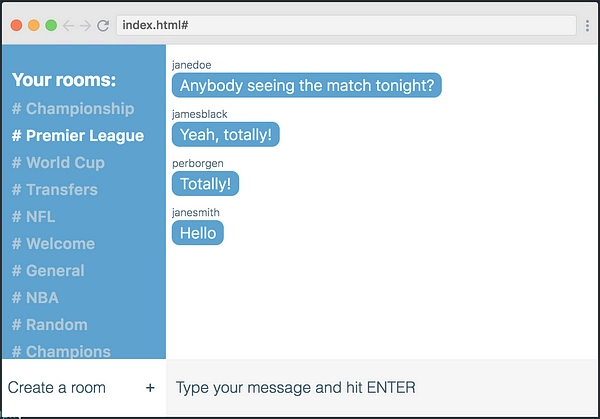Open the Champions room
This screenshot has width=600, height=419.
point(61,351)
